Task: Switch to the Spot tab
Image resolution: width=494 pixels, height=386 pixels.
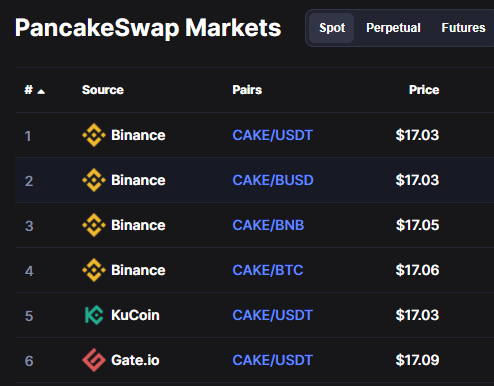Action: 332,28
